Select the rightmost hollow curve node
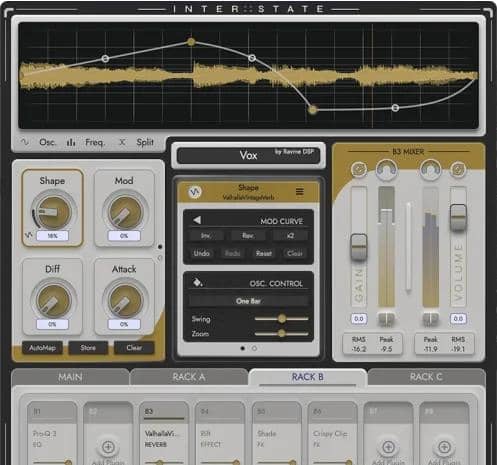Screen dimensions: 497x465 pyautogui.click(x=395, y=108)
